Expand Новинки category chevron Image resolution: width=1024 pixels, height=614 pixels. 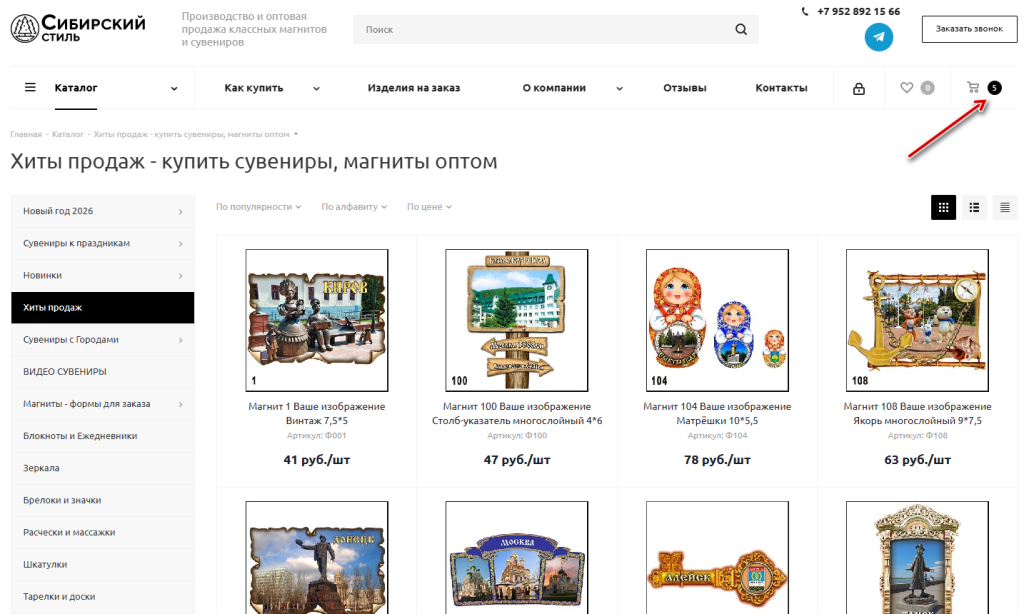tap(180, 276)
